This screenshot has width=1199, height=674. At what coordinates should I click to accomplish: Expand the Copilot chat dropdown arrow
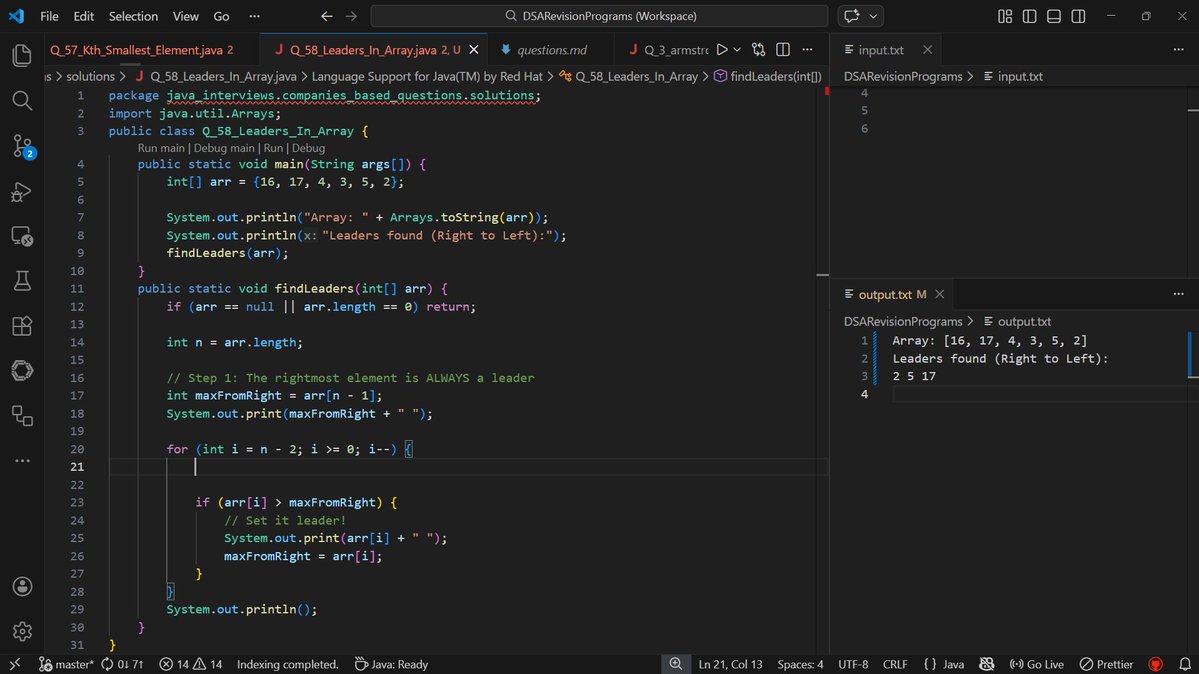pyautogui.click(x=873, y=16)
